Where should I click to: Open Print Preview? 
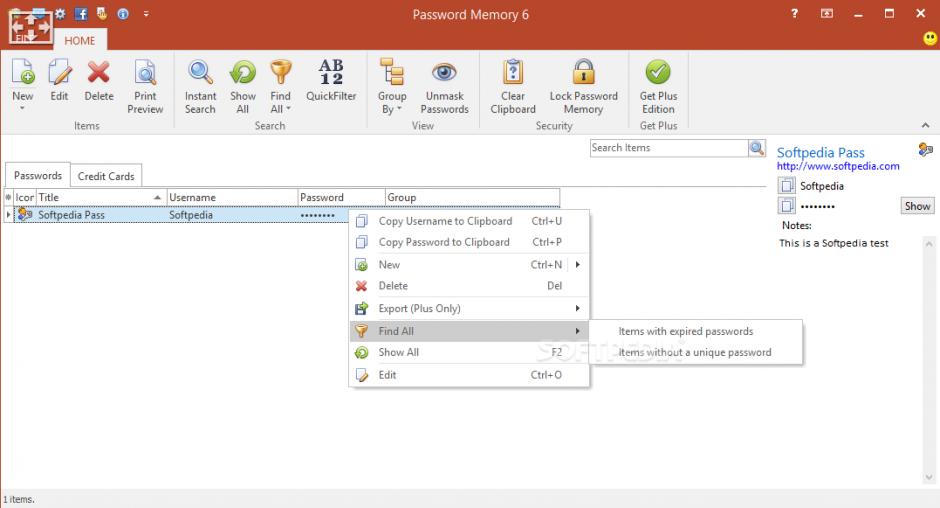(x=145, y=86)
